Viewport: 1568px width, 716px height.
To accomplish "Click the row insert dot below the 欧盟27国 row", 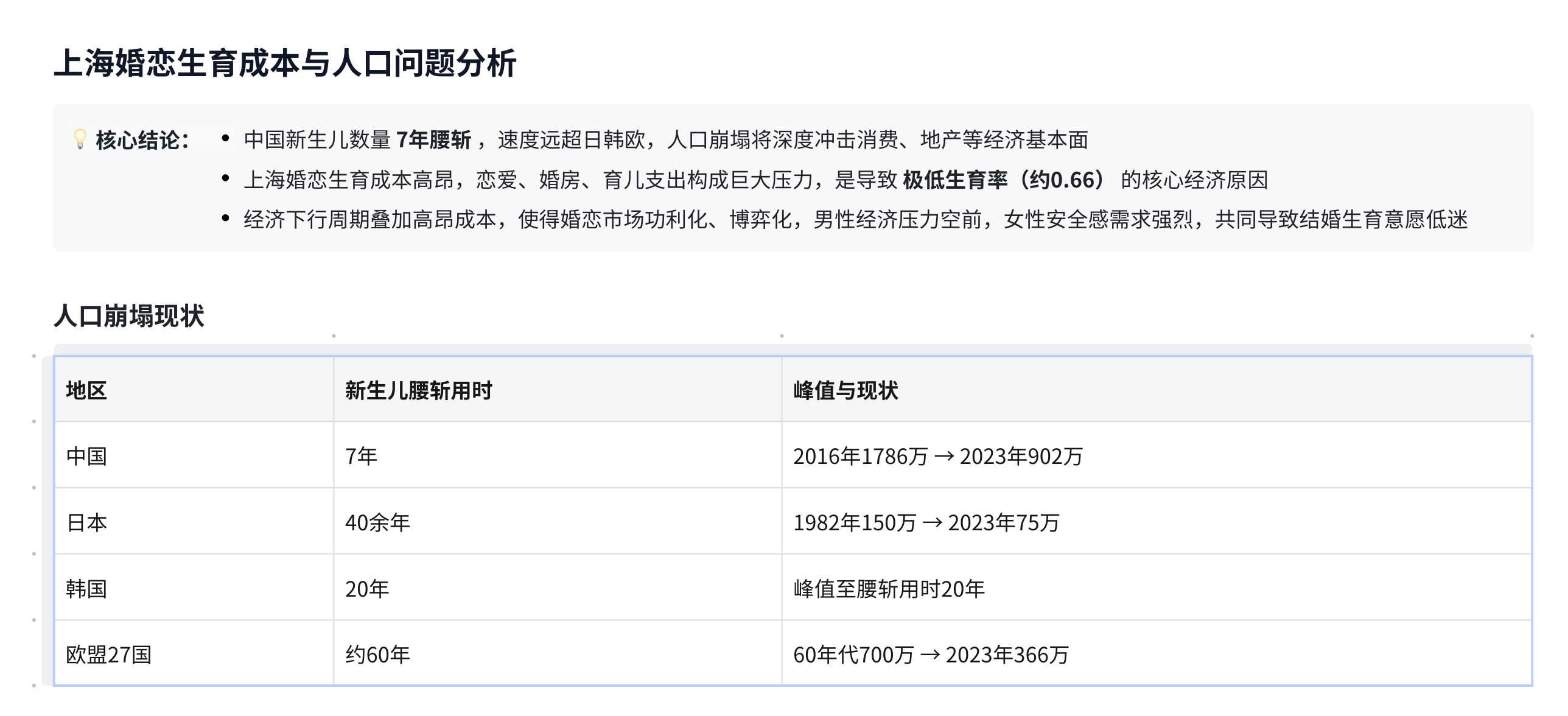I will [x=34, y=686].
